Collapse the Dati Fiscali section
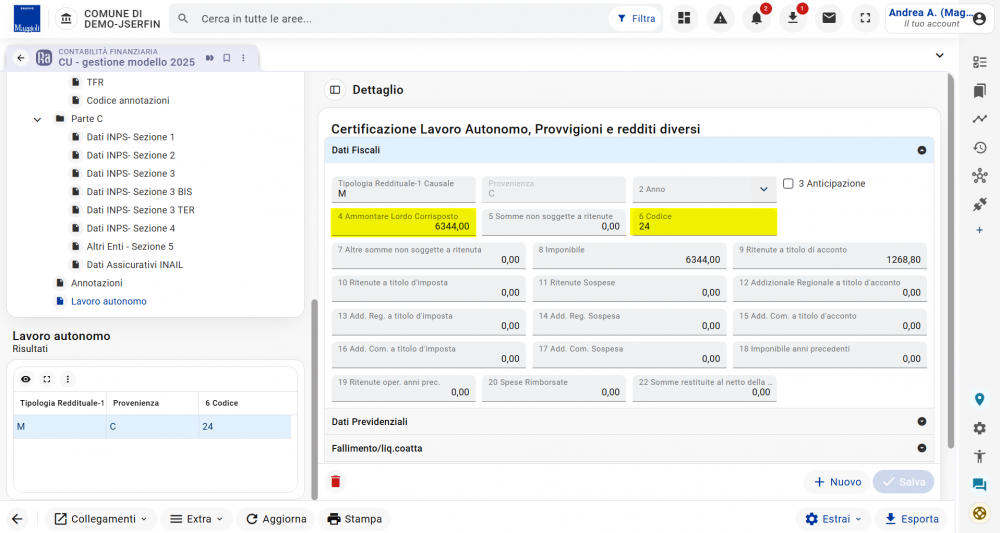Image resolution: width=1000 pixels, height=533 pixels. point(922,150)
